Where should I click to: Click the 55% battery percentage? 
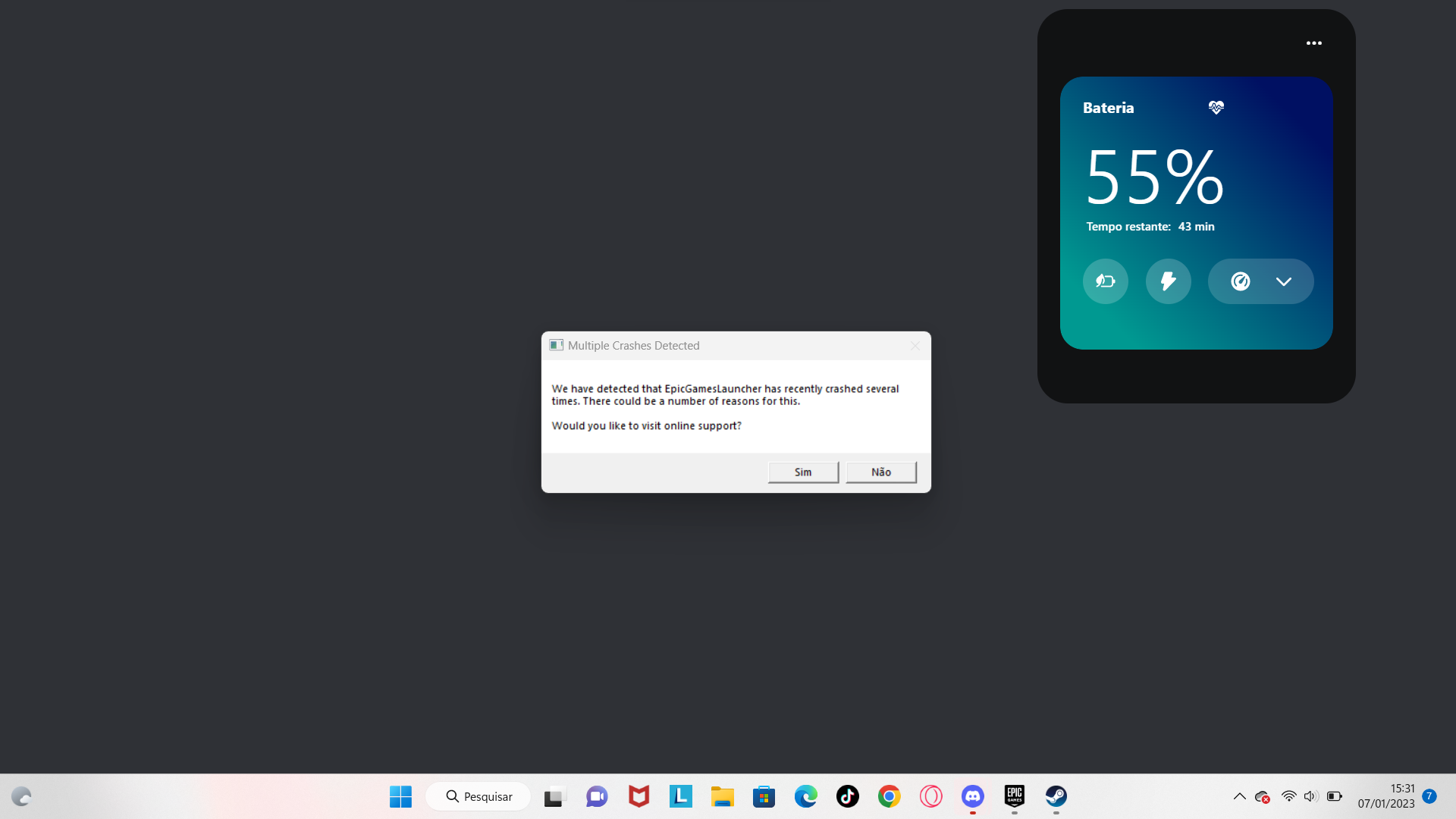(x=1154, y=177)
